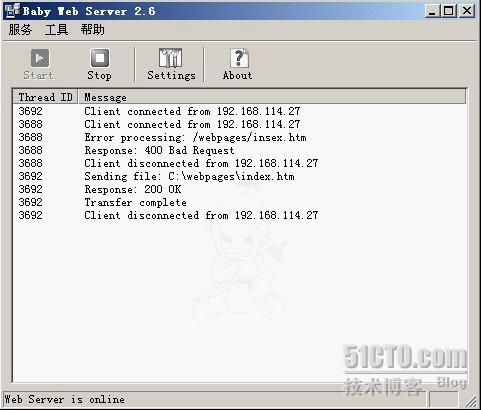Open the 工具 menu
Viewport: 481px width, 410px height.
click(57, 30)
